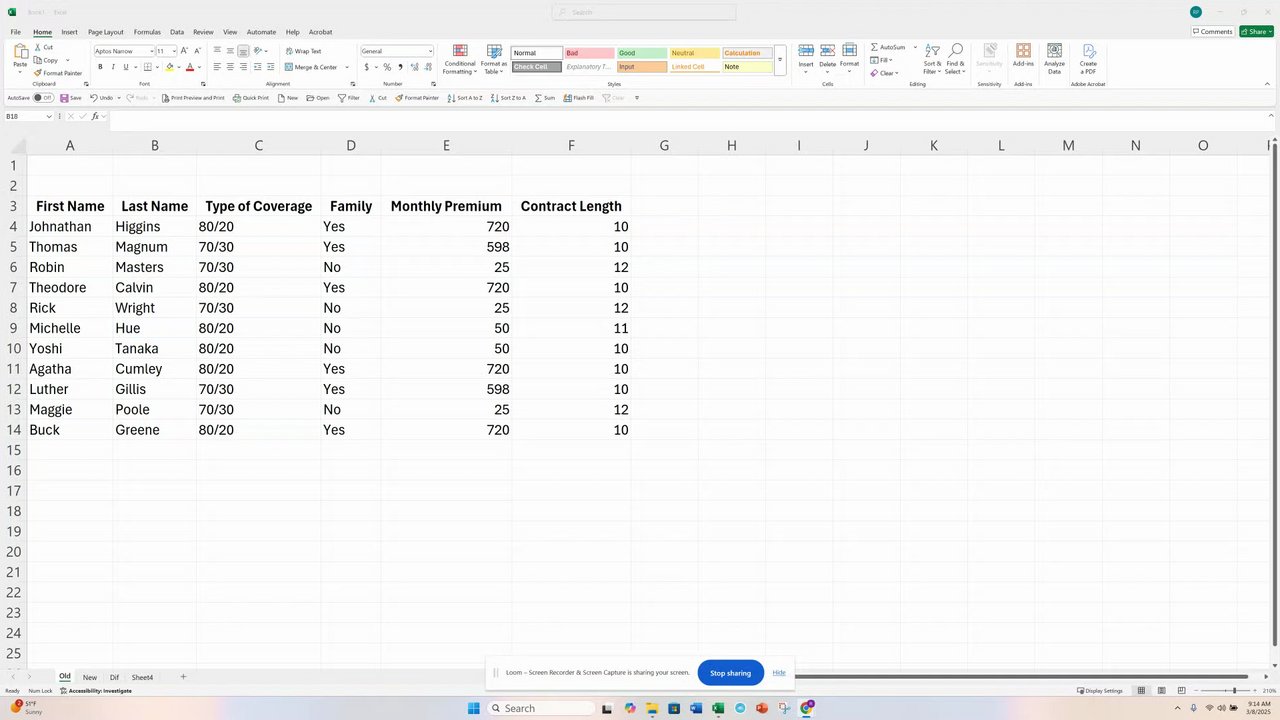Screen dimensions: 1280x720
Task: Click the Share button
Action: click(x=1256, y=31)
